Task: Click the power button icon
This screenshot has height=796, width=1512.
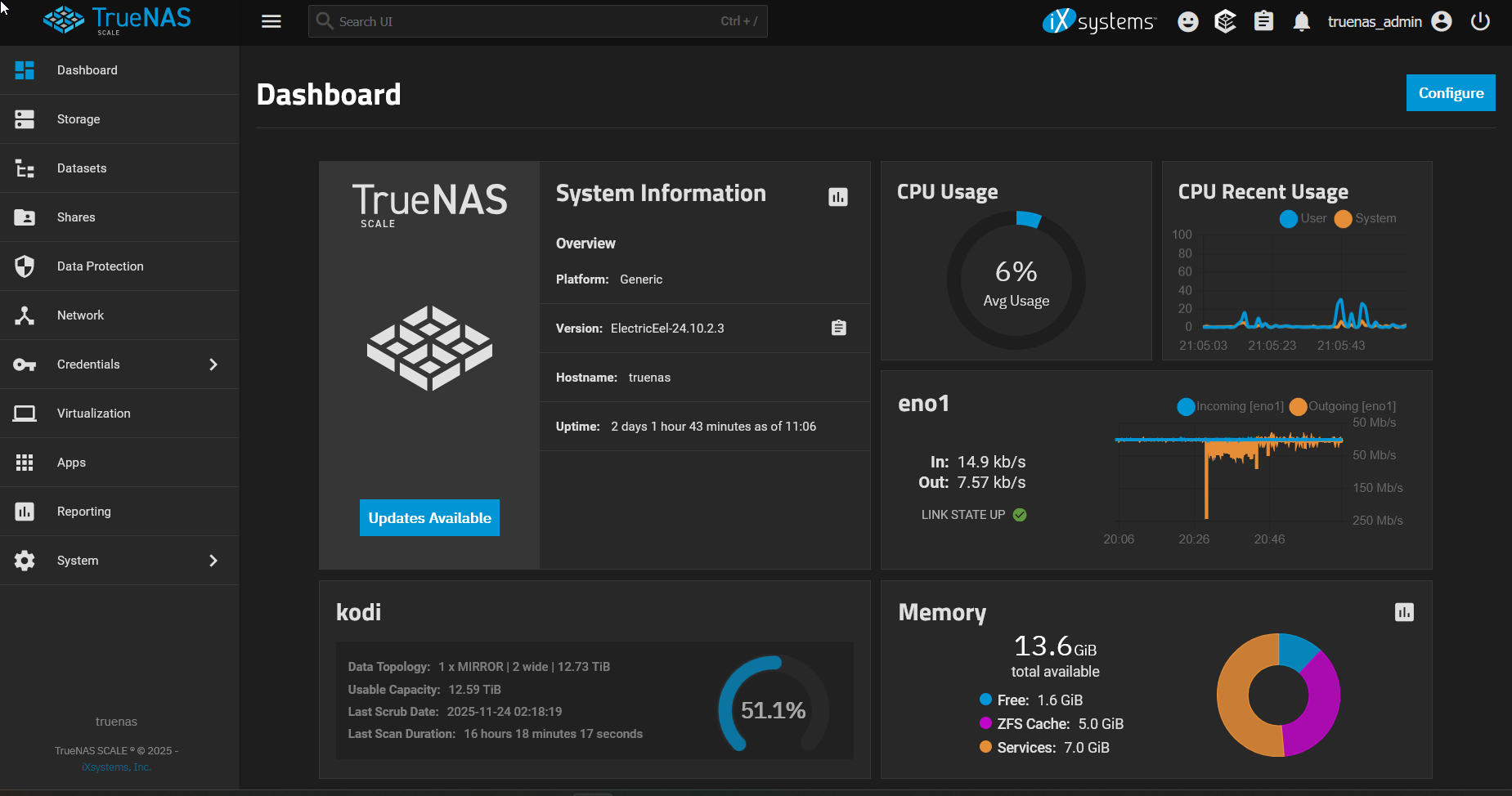Action: [1480, 22]
